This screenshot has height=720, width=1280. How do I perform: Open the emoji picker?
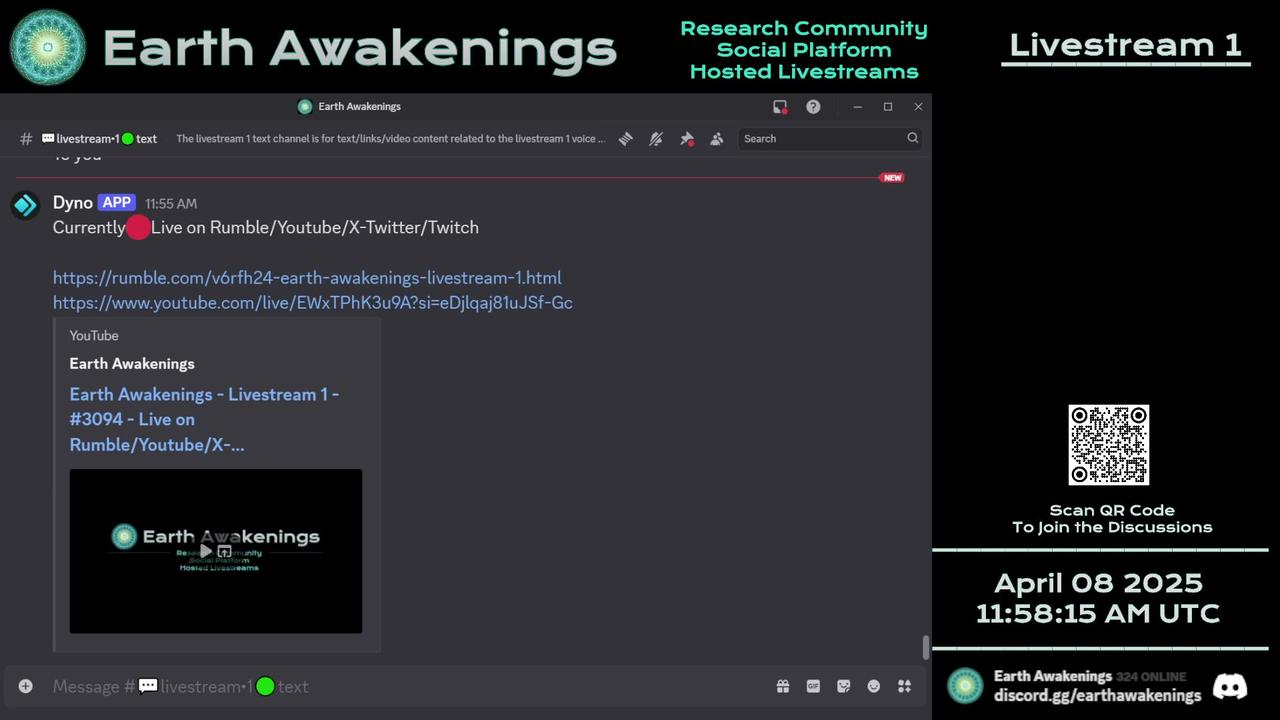(x=874, y=686)
